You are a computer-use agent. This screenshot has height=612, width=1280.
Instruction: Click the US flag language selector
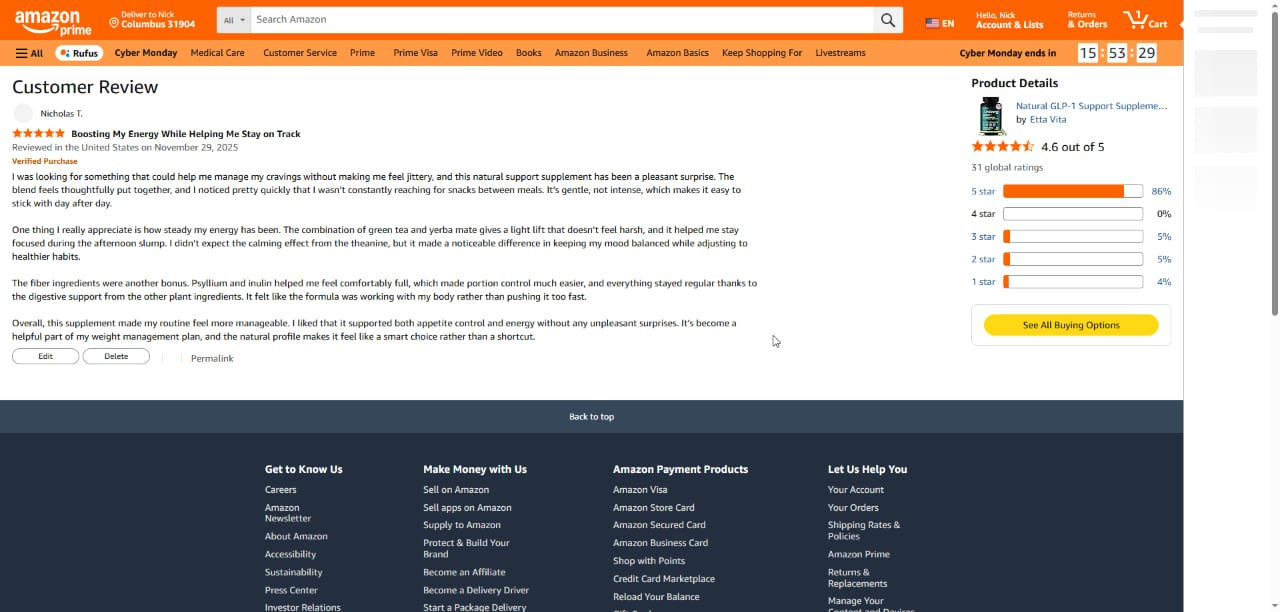tap(939, 23)
